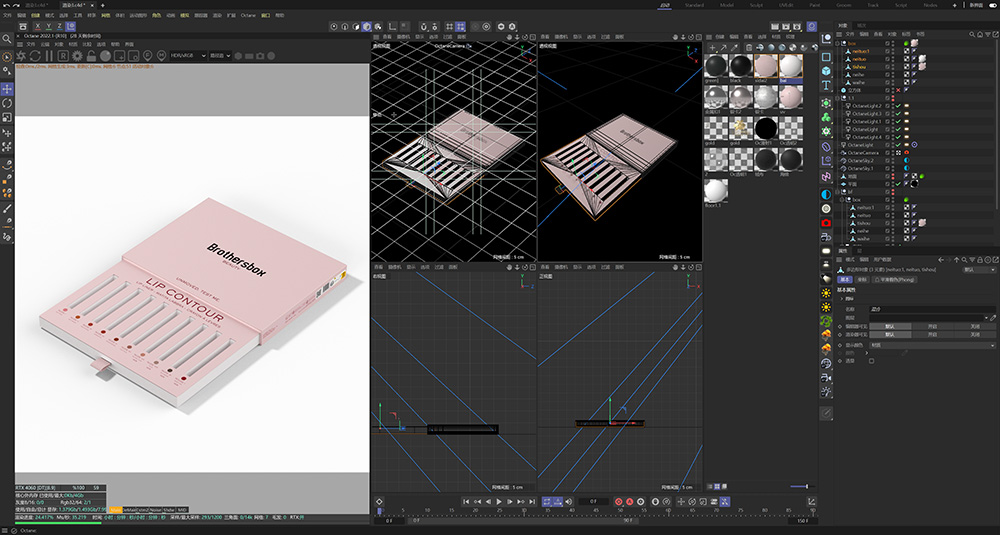Open the Octane main menu
This screenshot has width=1000, height=535.
click(248, 15)
